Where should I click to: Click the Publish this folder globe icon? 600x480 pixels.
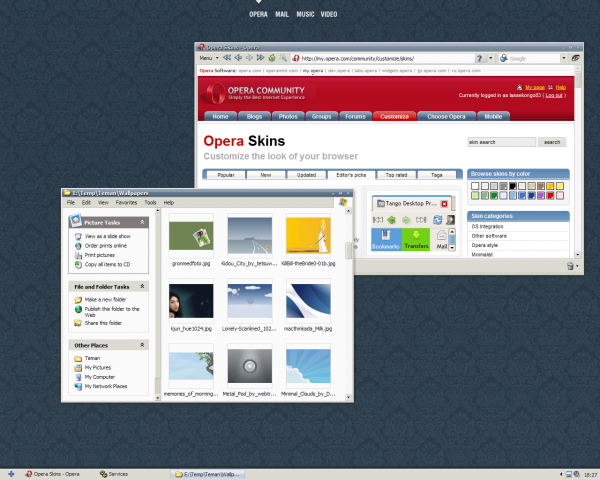(78, 309)
